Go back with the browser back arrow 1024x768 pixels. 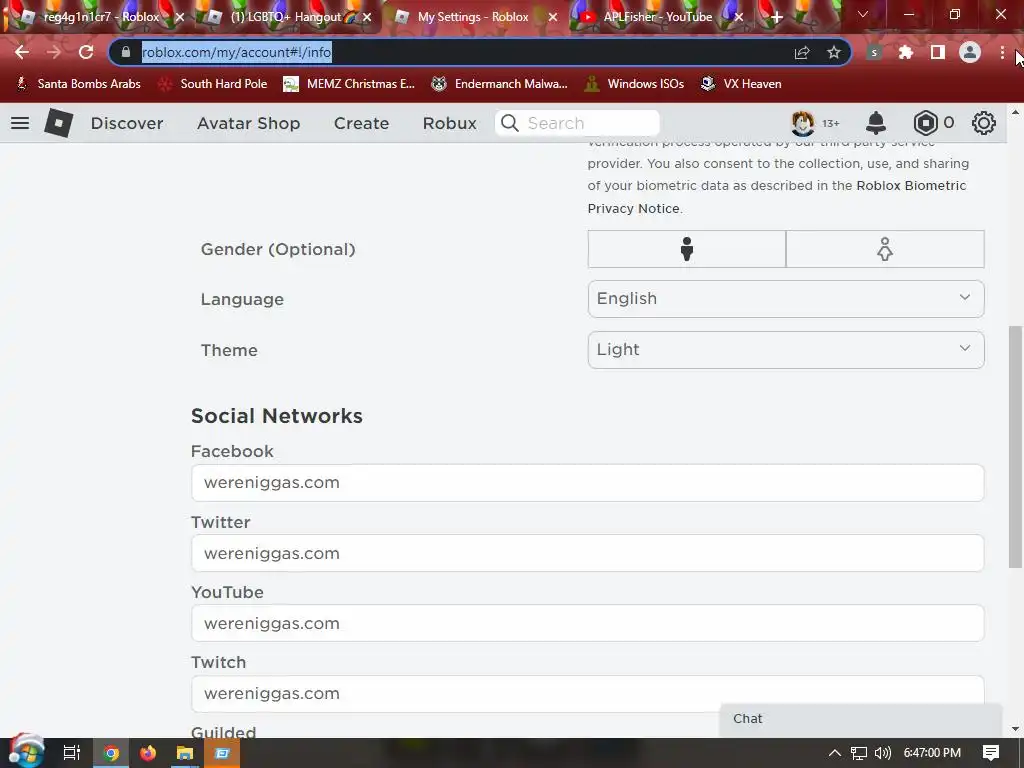[x=22, y=52]
